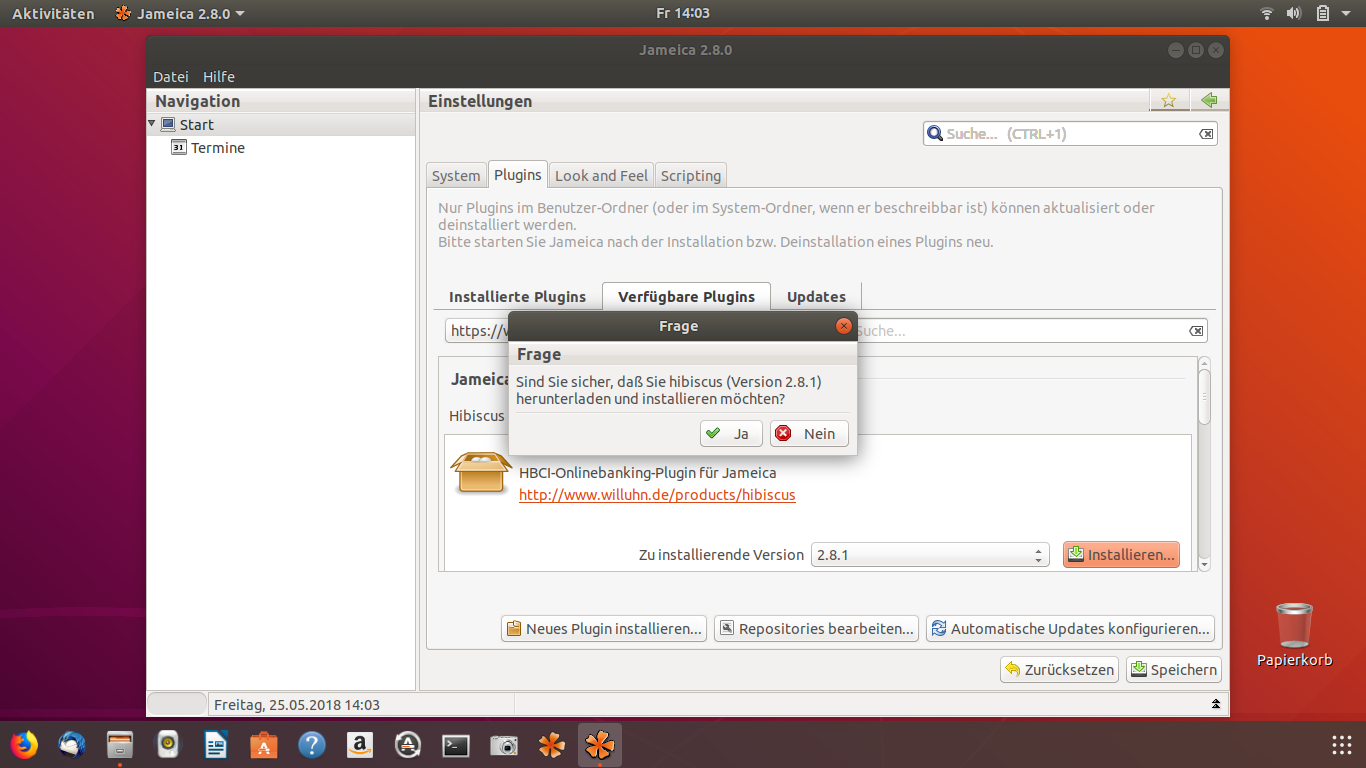Switch to the System tab

tap(456, 175)
